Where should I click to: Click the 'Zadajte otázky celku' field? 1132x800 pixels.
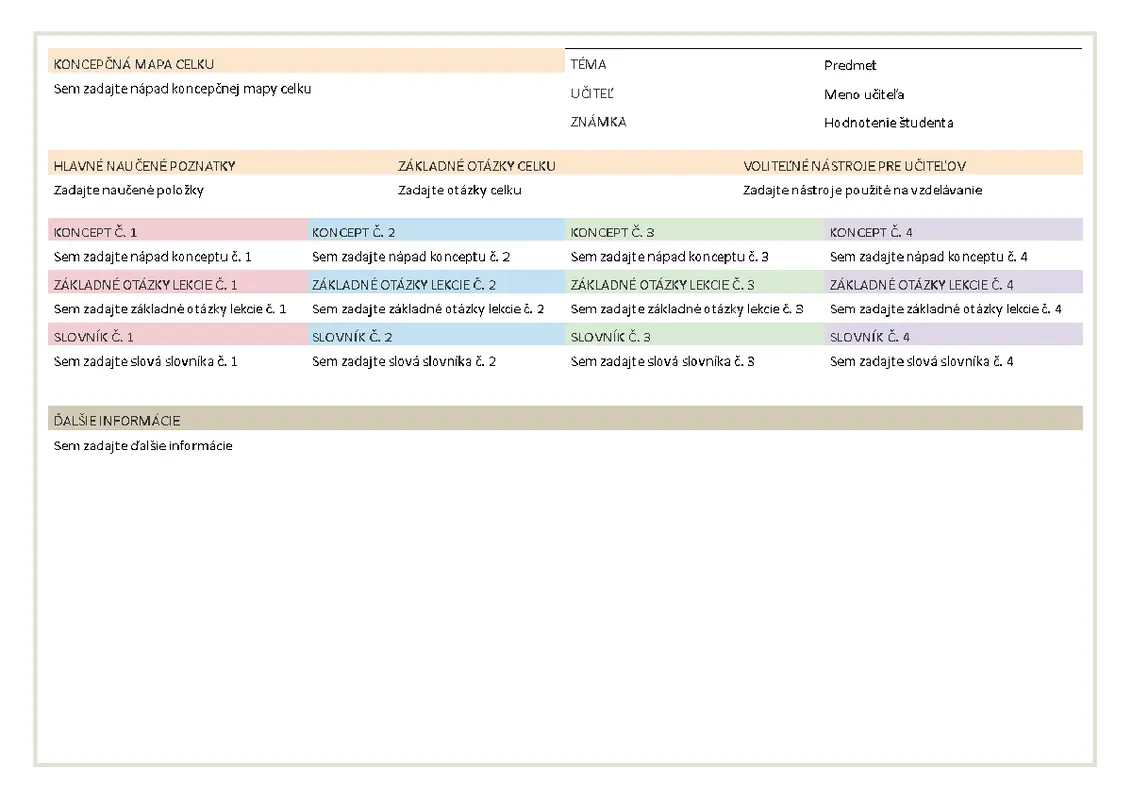459,190
